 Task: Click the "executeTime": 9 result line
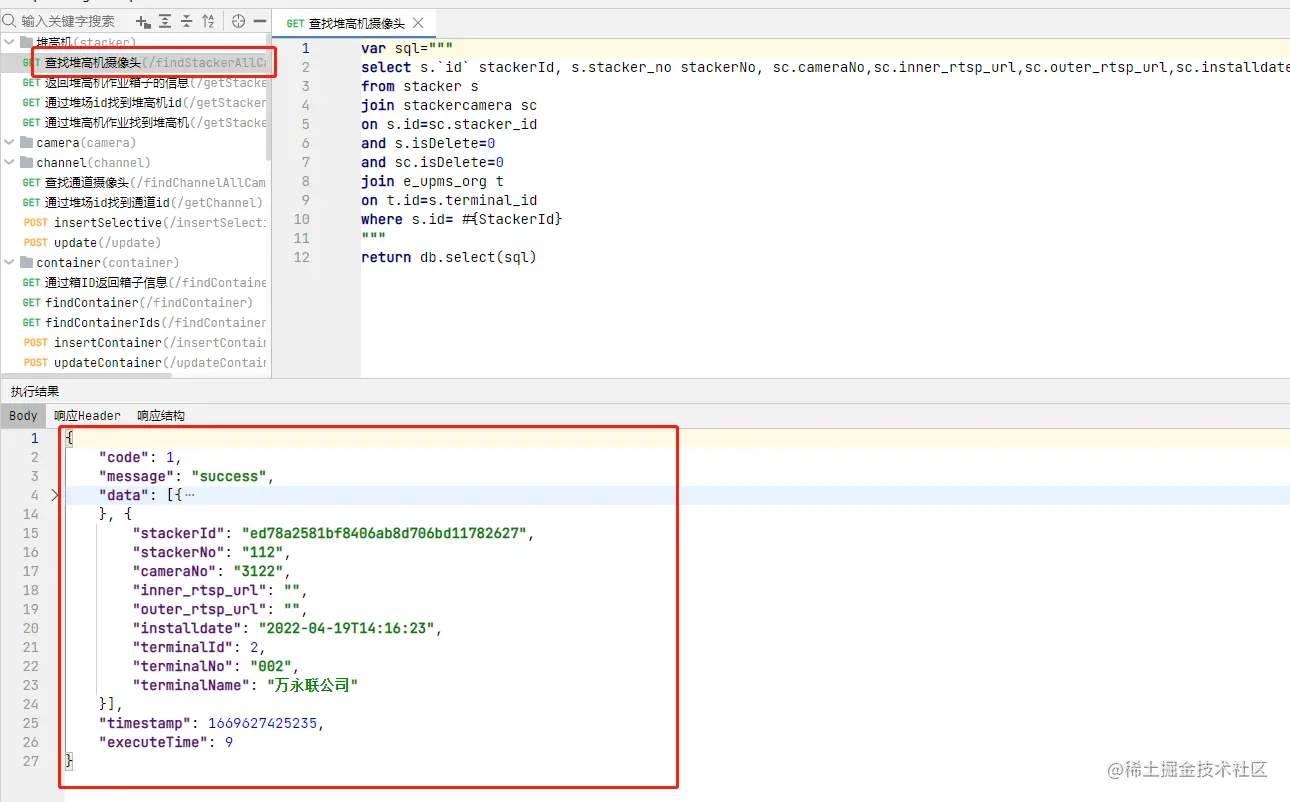pos(166,742)
